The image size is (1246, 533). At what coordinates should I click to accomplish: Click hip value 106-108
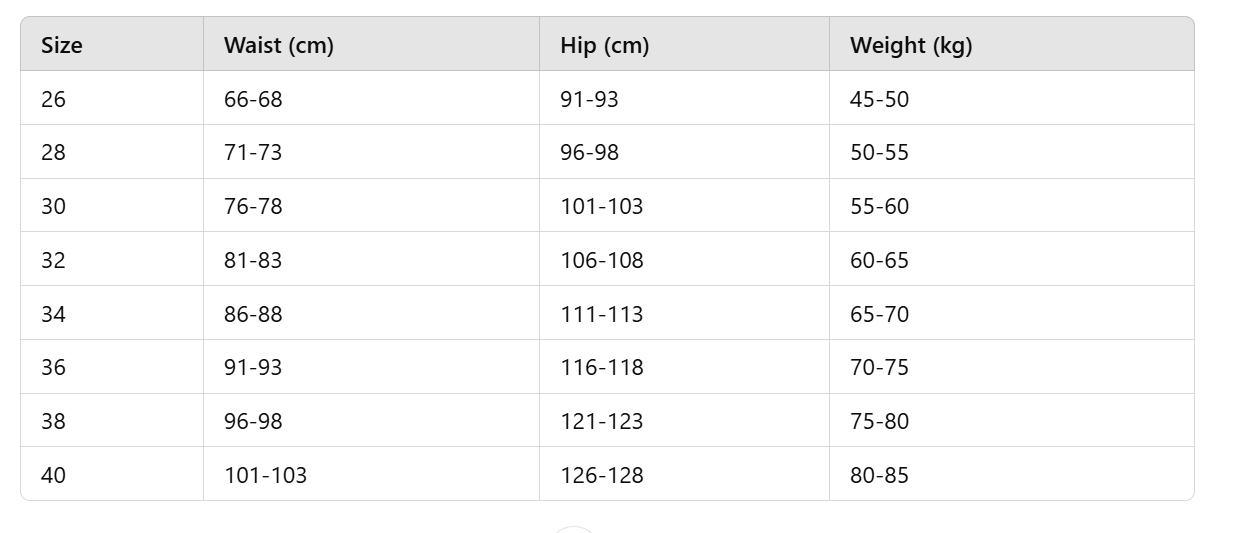click(602, 260)
